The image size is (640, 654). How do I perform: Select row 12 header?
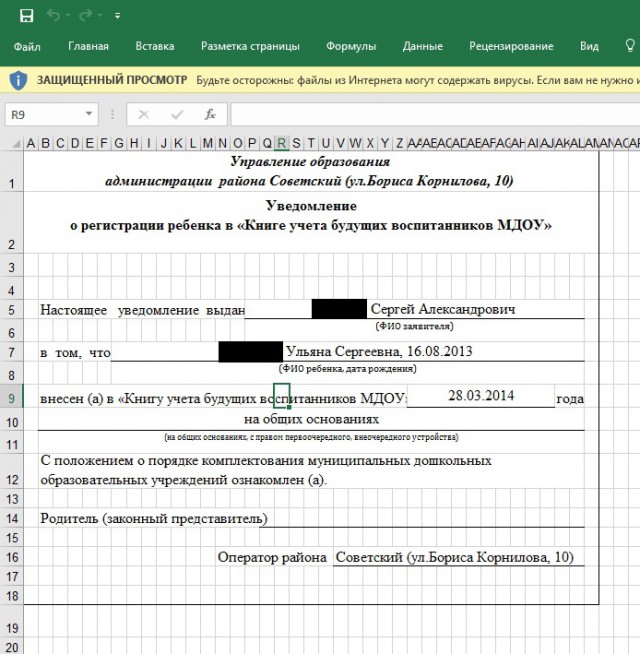11,471
